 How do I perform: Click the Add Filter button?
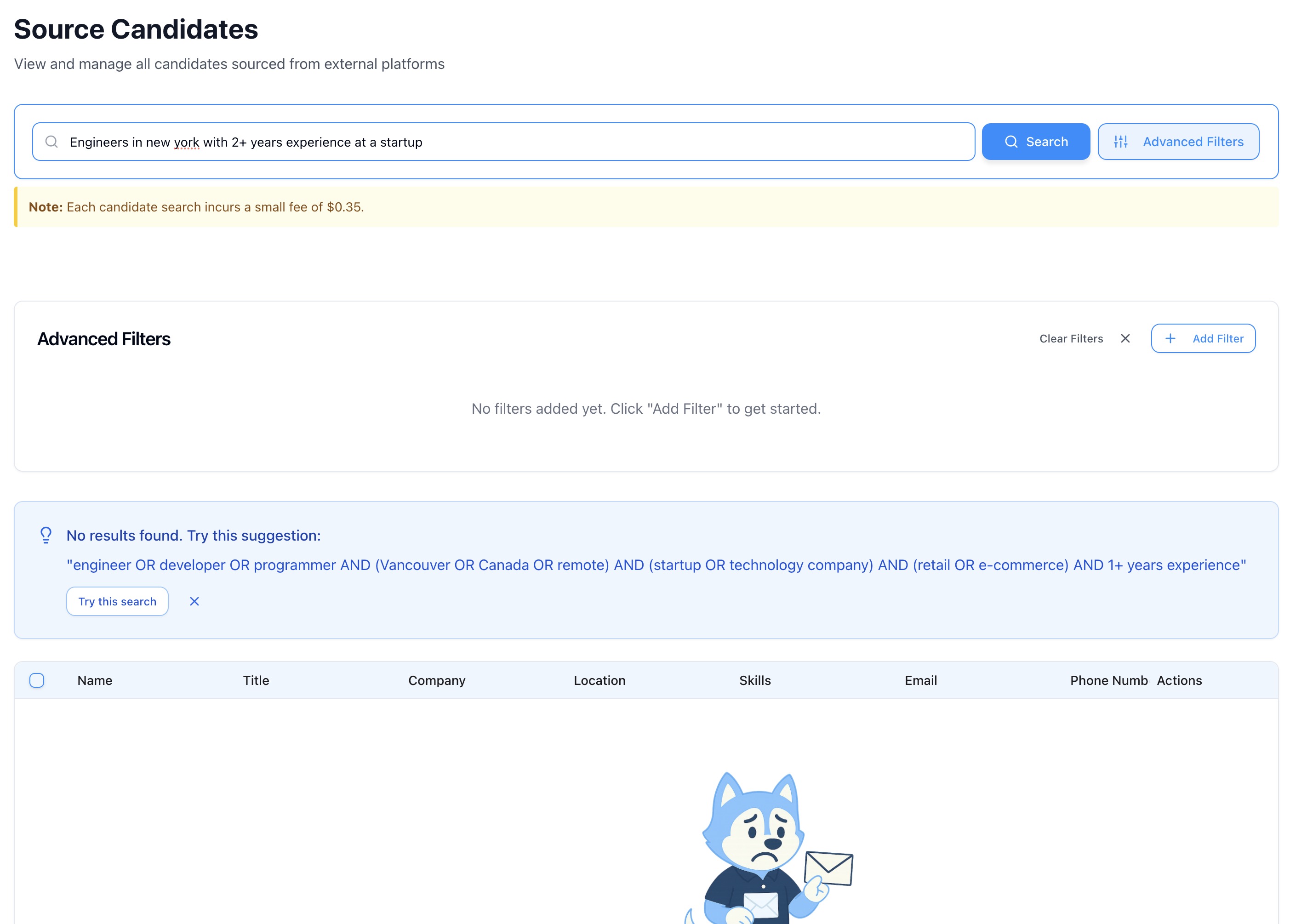tap(1203, 338)
